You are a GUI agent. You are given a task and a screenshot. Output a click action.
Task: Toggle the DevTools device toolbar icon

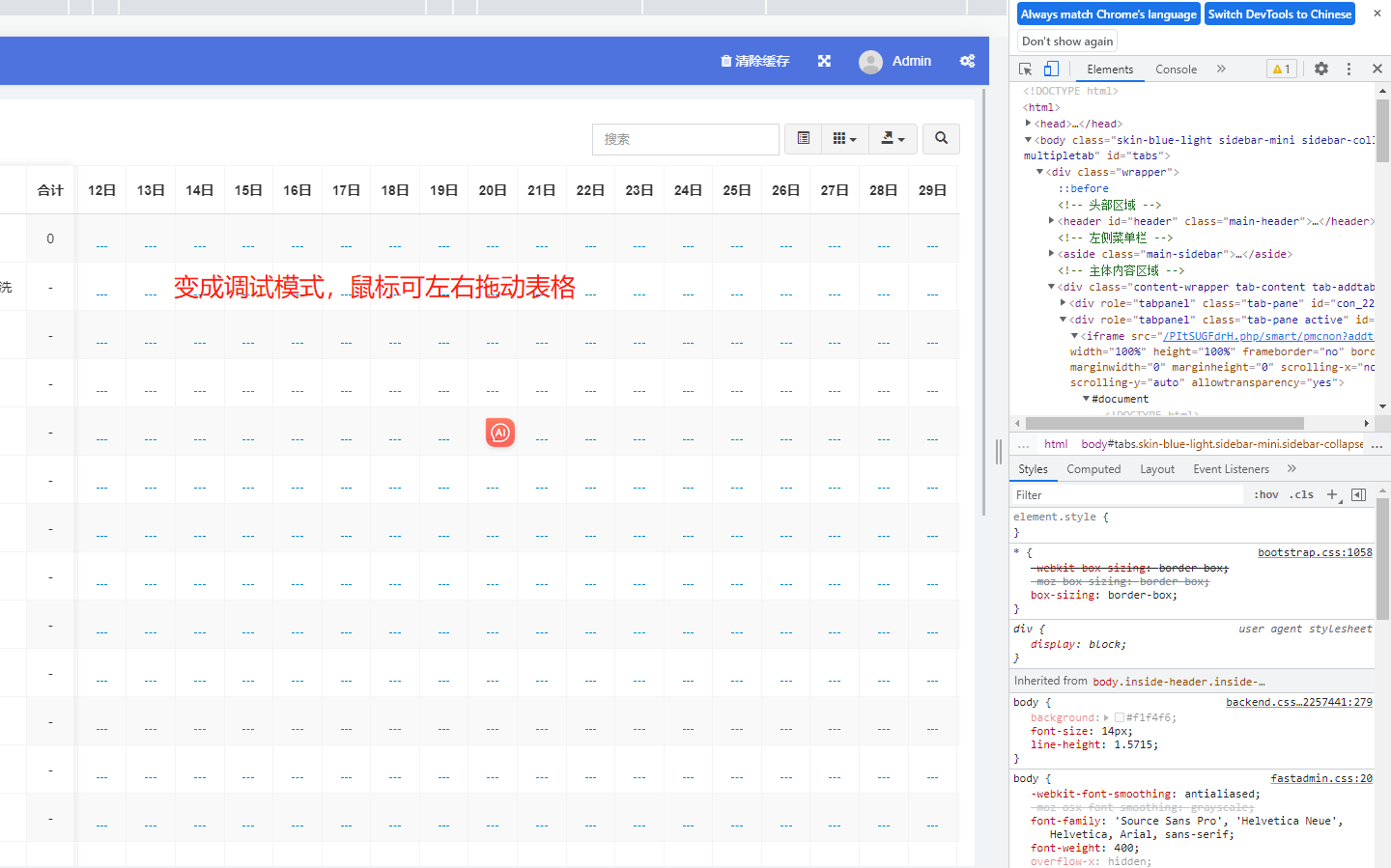1051,70
